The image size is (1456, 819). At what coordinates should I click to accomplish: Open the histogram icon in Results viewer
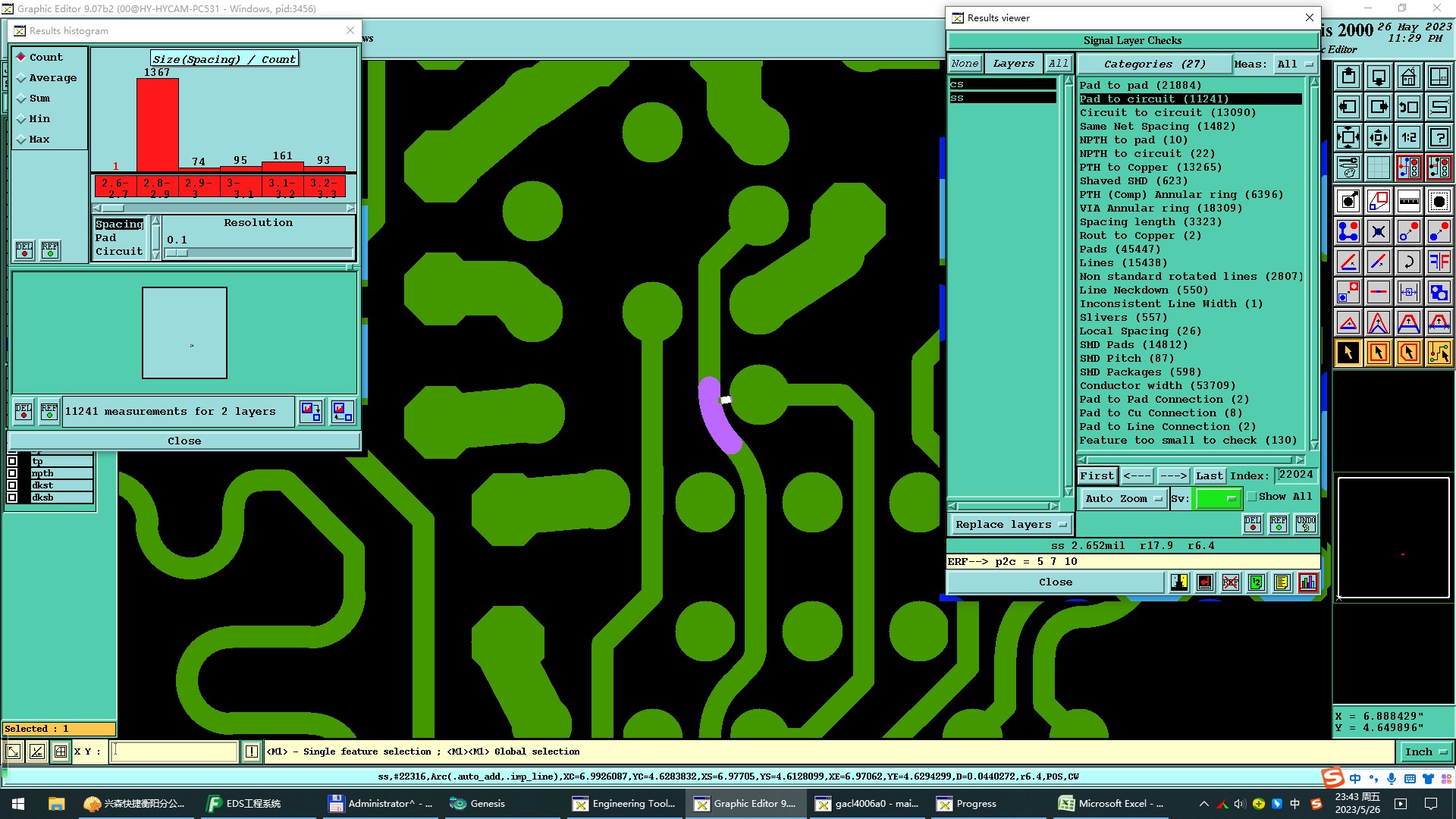coord(1307,582)
